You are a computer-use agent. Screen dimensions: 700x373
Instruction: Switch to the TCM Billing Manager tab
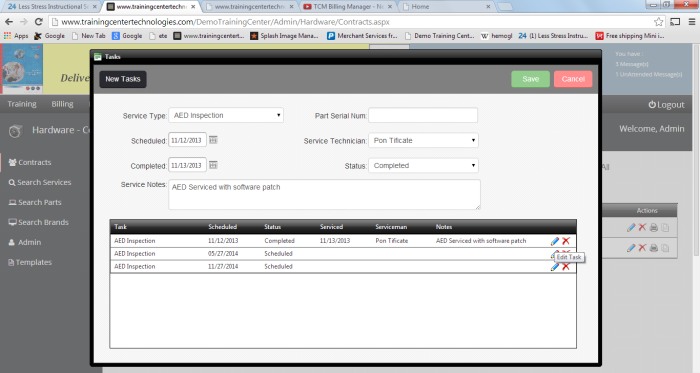pyautogui.click(x=348, y=7)
